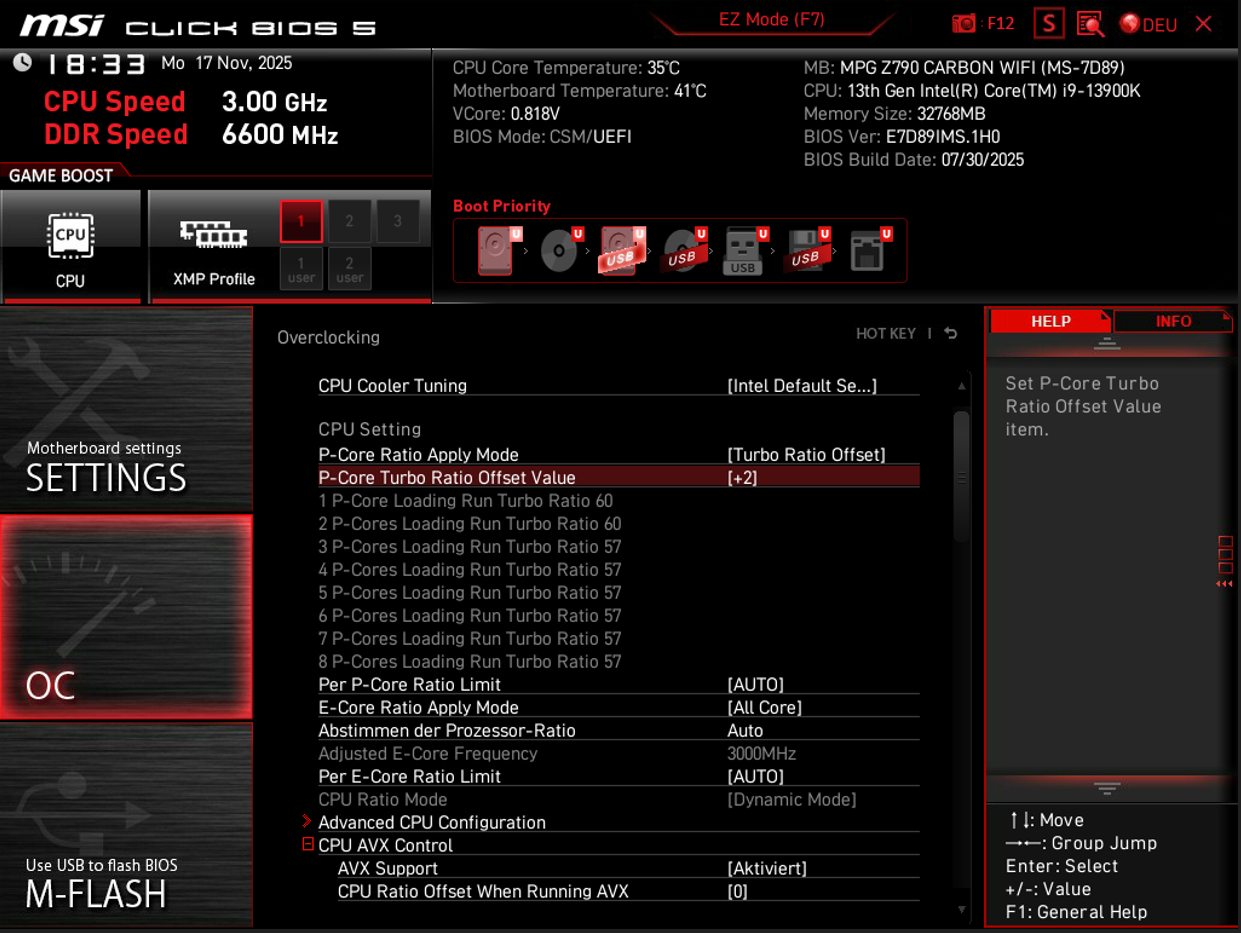This screenshot has width=1241, height=933.
Task: Click the HOT KEY button
Action: tap(886, 334)
